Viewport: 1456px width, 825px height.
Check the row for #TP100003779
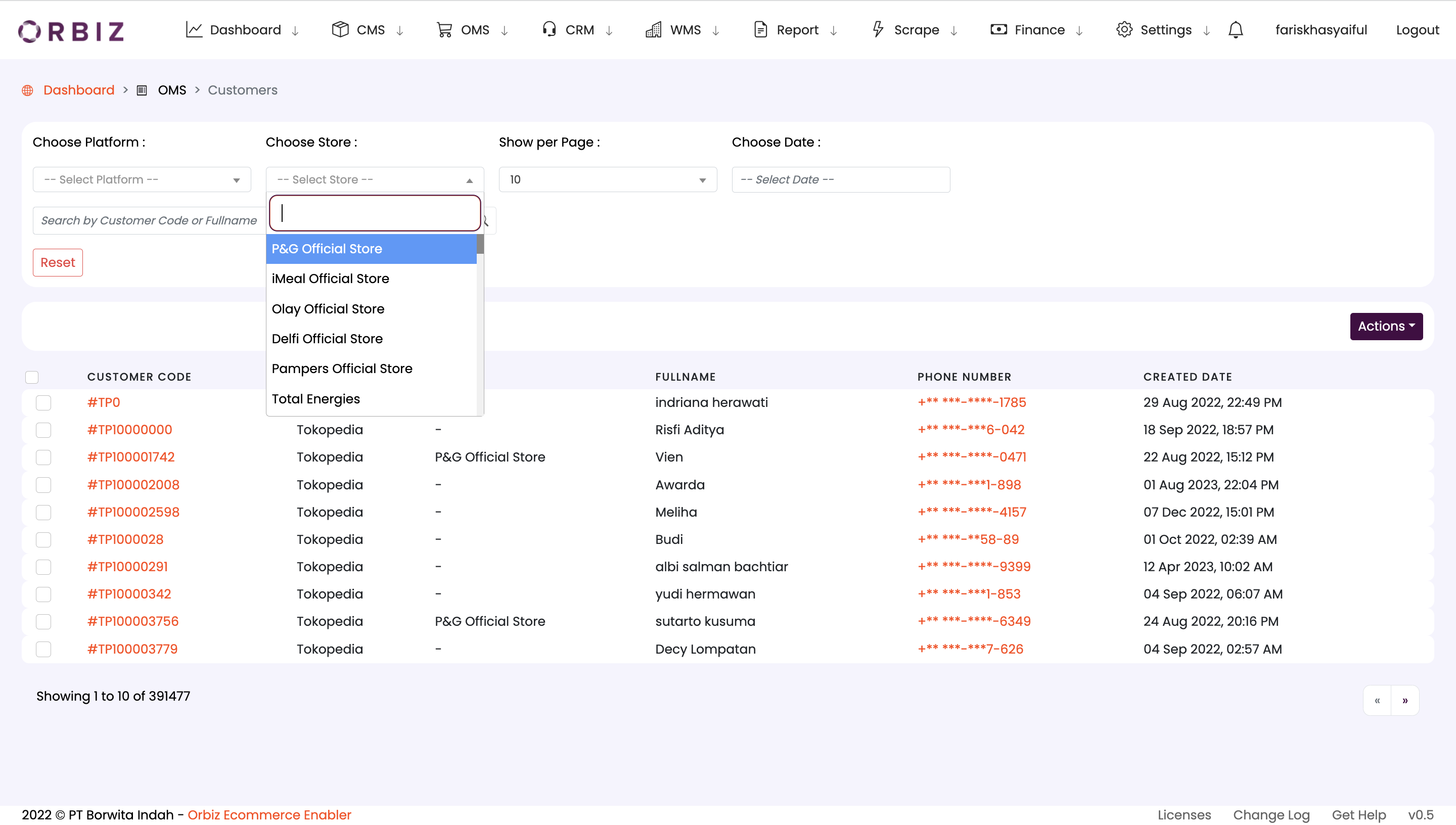point(43,650)
